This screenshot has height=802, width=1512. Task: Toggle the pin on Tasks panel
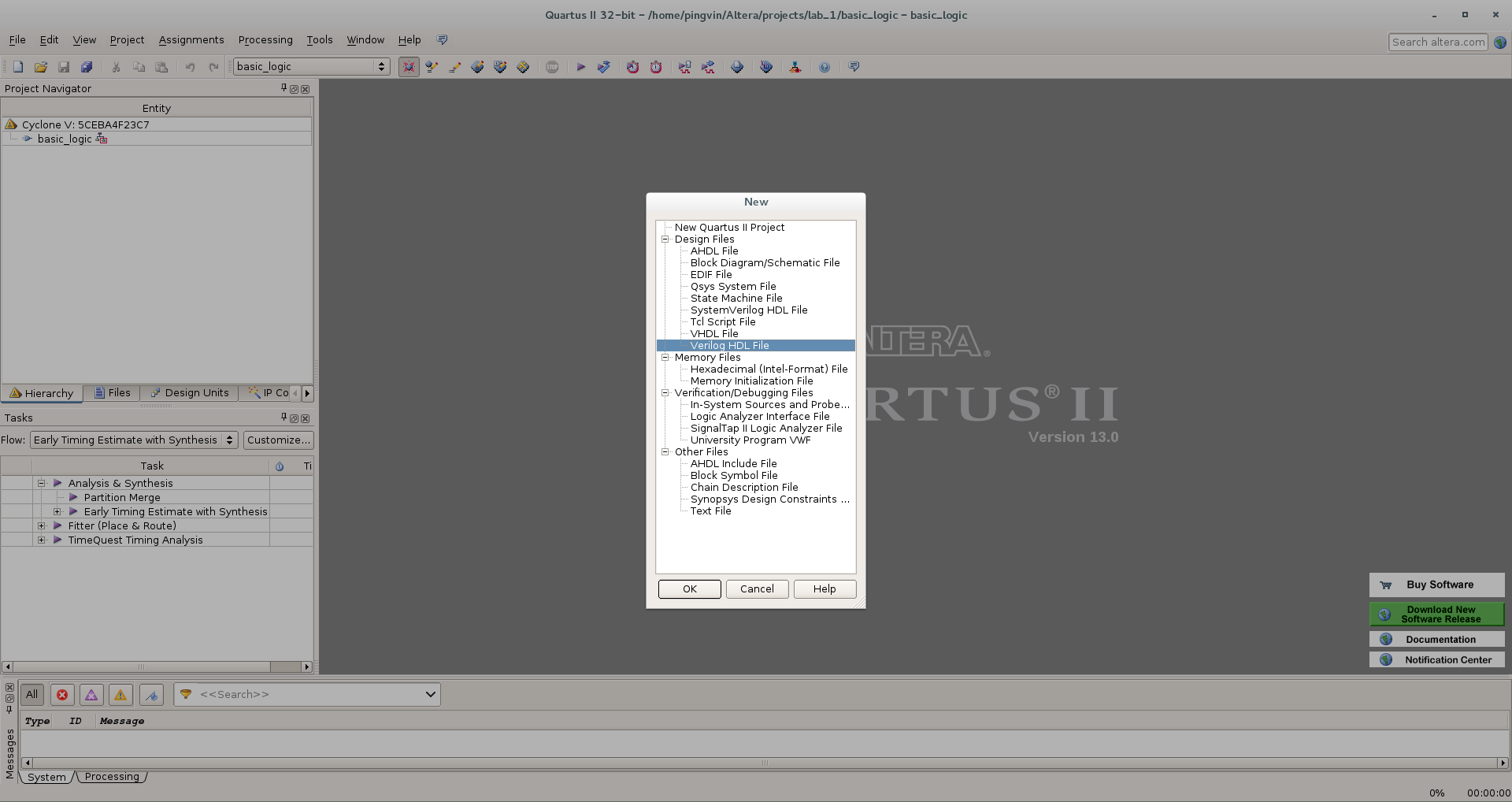(283, 418)
